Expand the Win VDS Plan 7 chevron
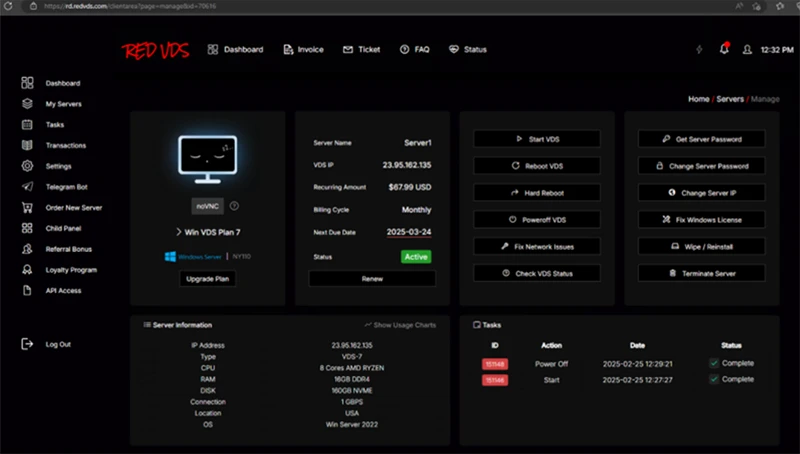The height and width of the screenshot is (454, 800). coord(177,231)
